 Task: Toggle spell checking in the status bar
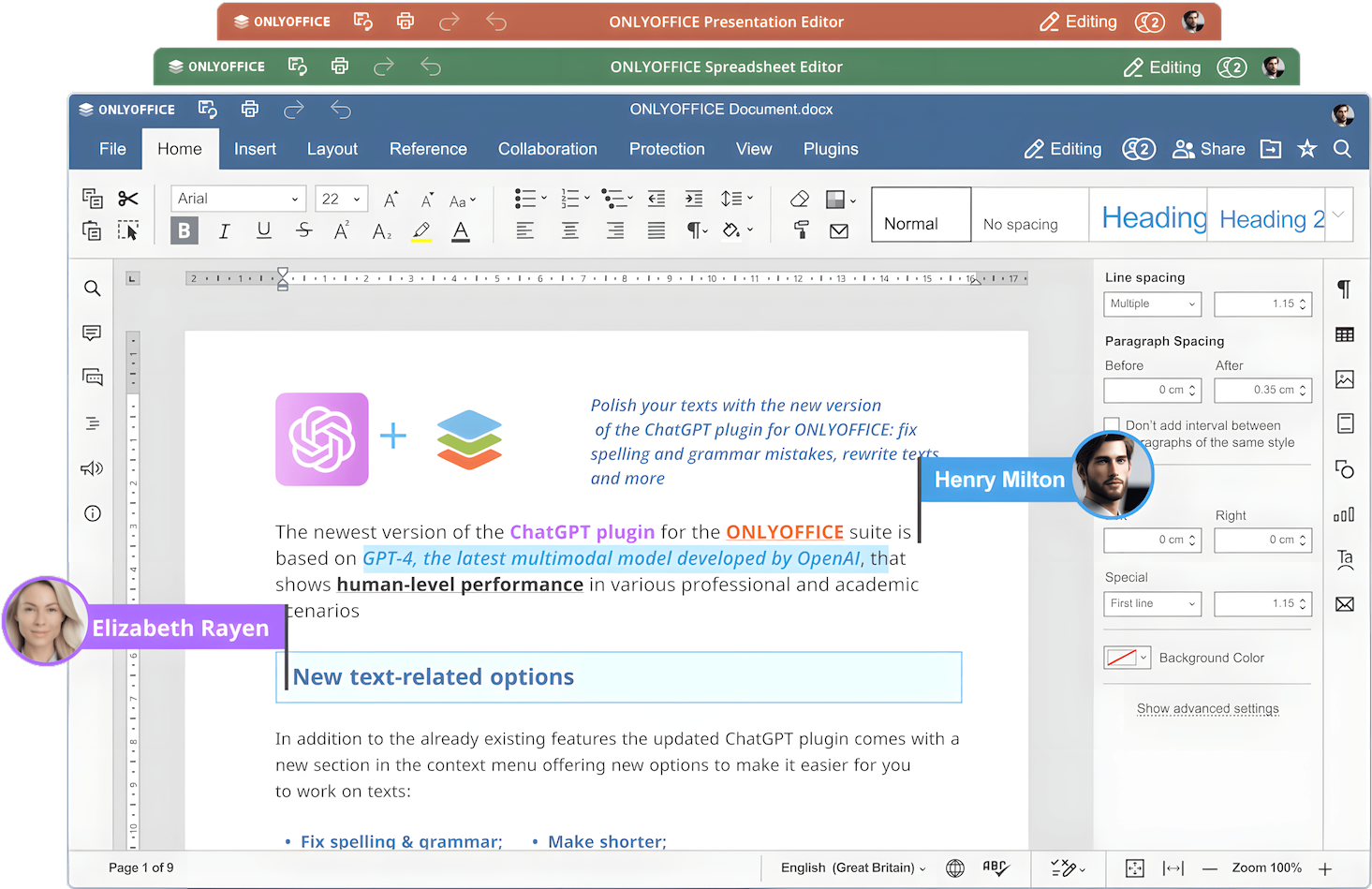pyautogui.click(x=996, y=868)
